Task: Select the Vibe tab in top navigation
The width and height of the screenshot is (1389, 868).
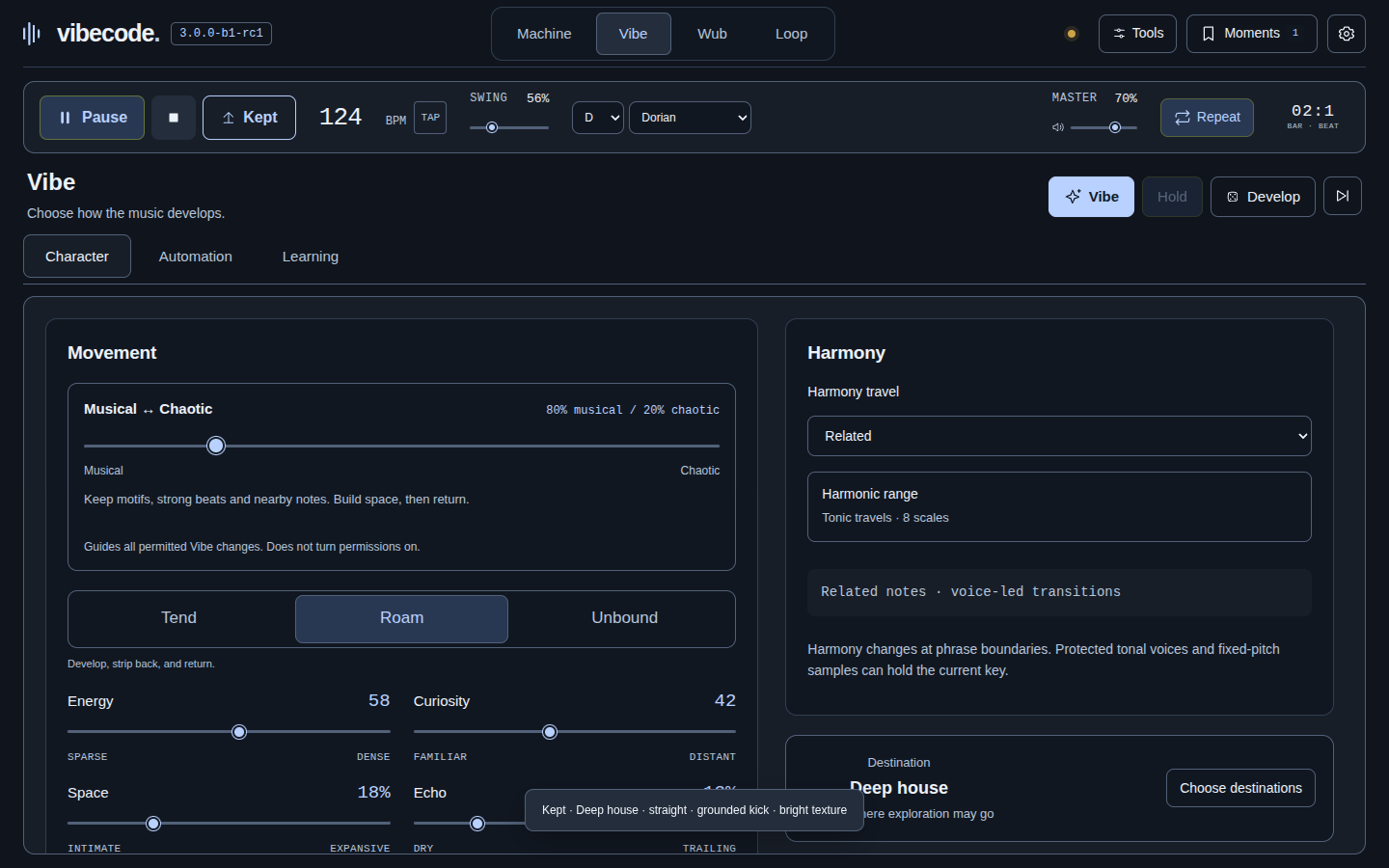Action: tap(633, 34)
